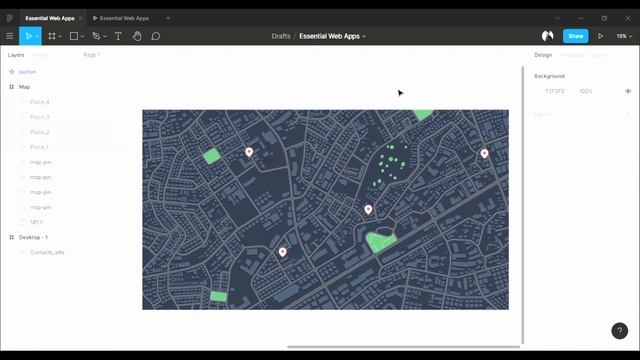Switch to the Prototype tab

(x=571, y=55)
